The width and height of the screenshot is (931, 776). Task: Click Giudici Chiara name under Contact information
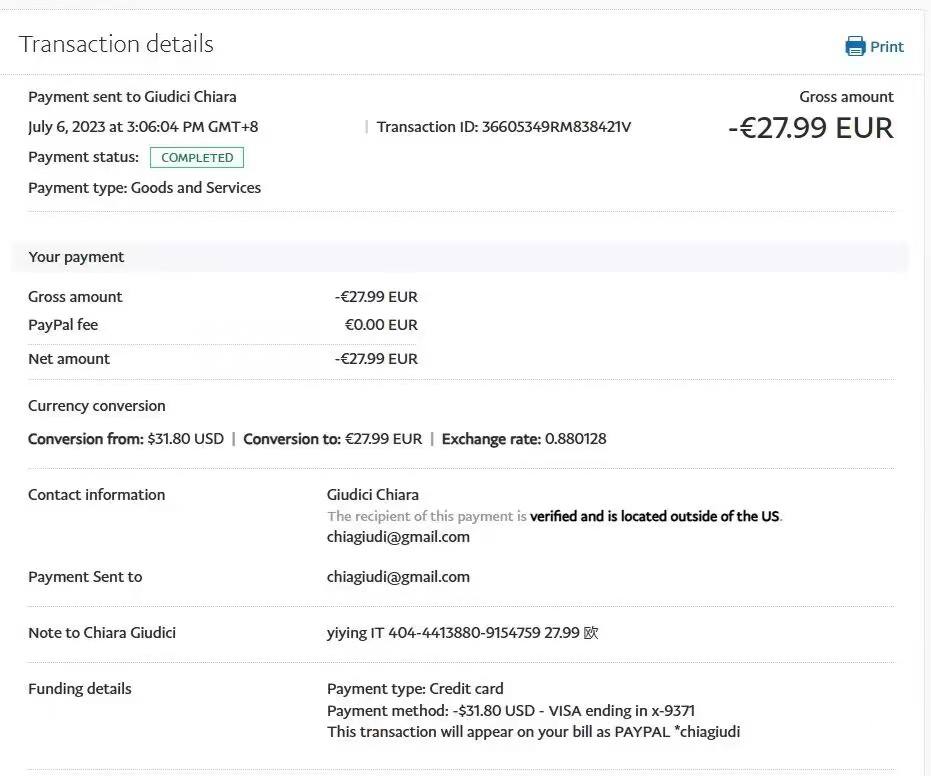click(372, 495)
